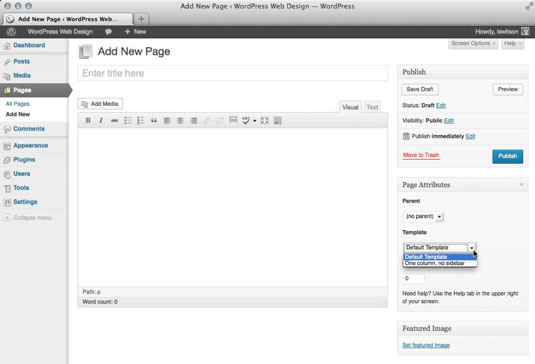The width and height of the screenshot is (535, 364).
Task: Insert a numbered list
Action: point(141,120)
